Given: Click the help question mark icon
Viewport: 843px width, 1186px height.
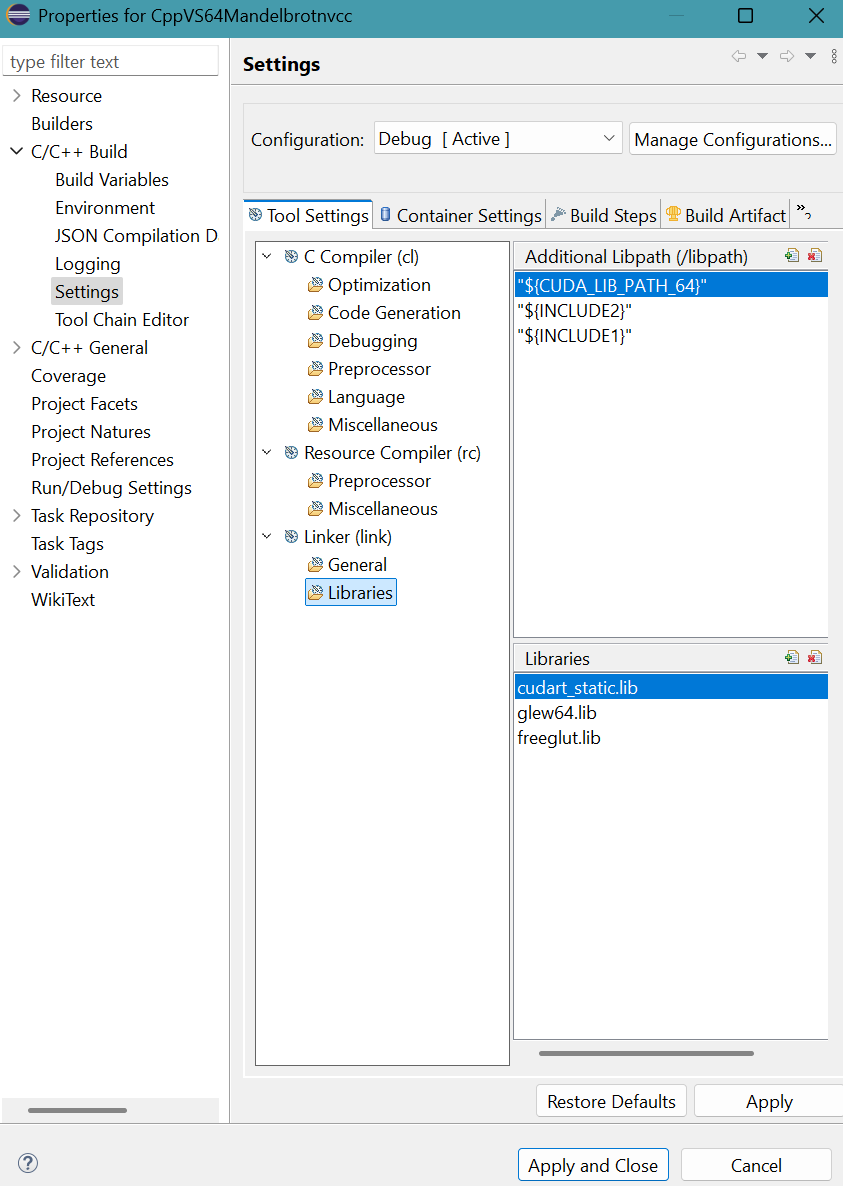Looking at the screenshot, I should [x=28, y=1163].
